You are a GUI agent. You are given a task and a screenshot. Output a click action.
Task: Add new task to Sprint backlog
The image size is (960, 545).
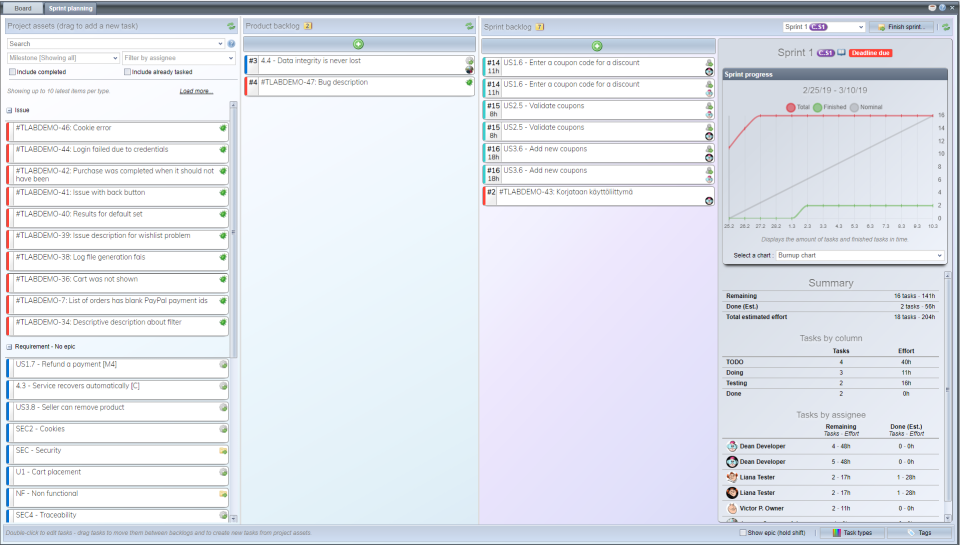tap(597, 46)
